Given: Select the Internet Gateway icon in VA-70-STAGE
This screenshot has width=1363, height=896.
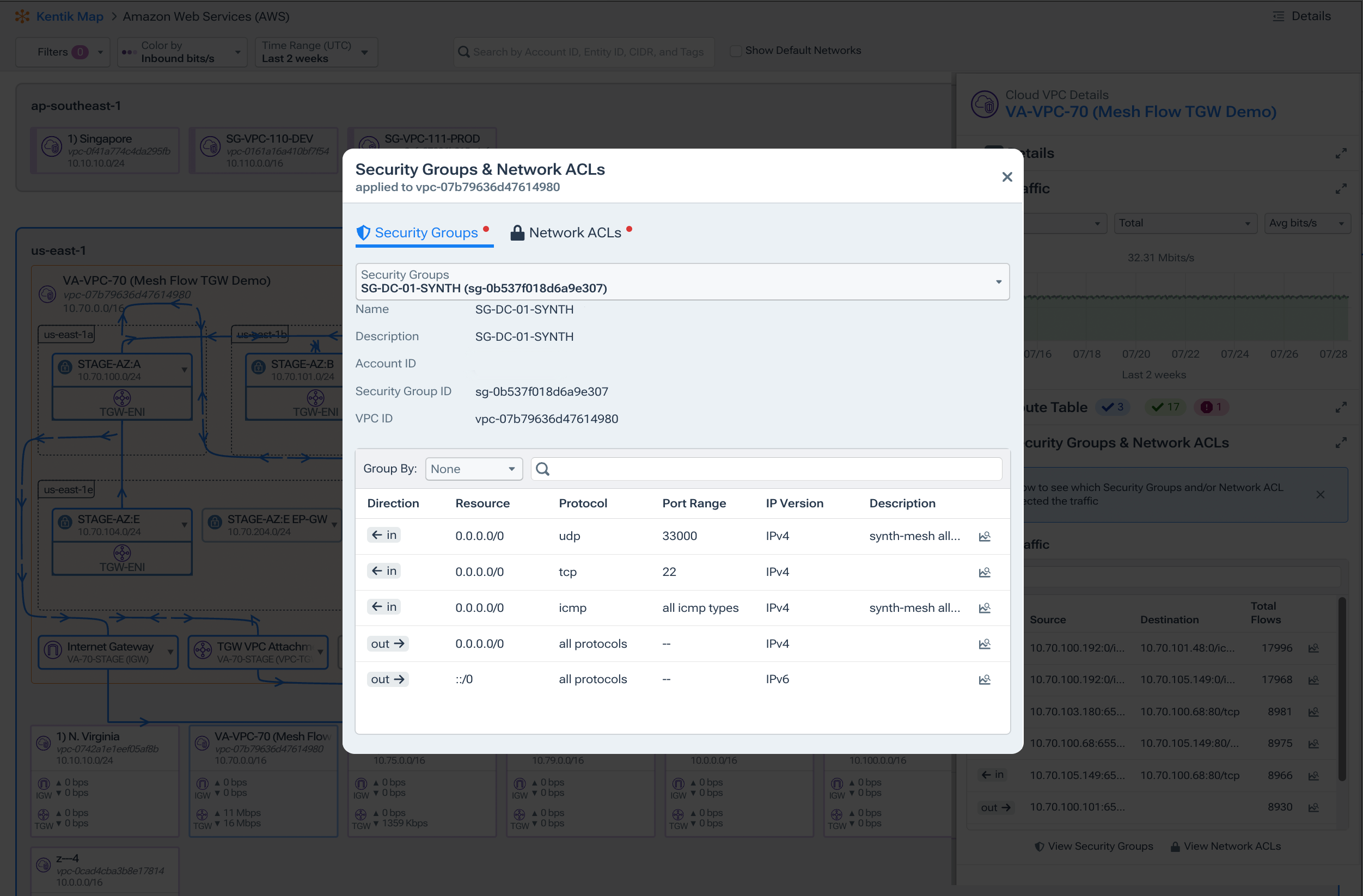Looking at the screenshot, I should click(x=53, y=652).
